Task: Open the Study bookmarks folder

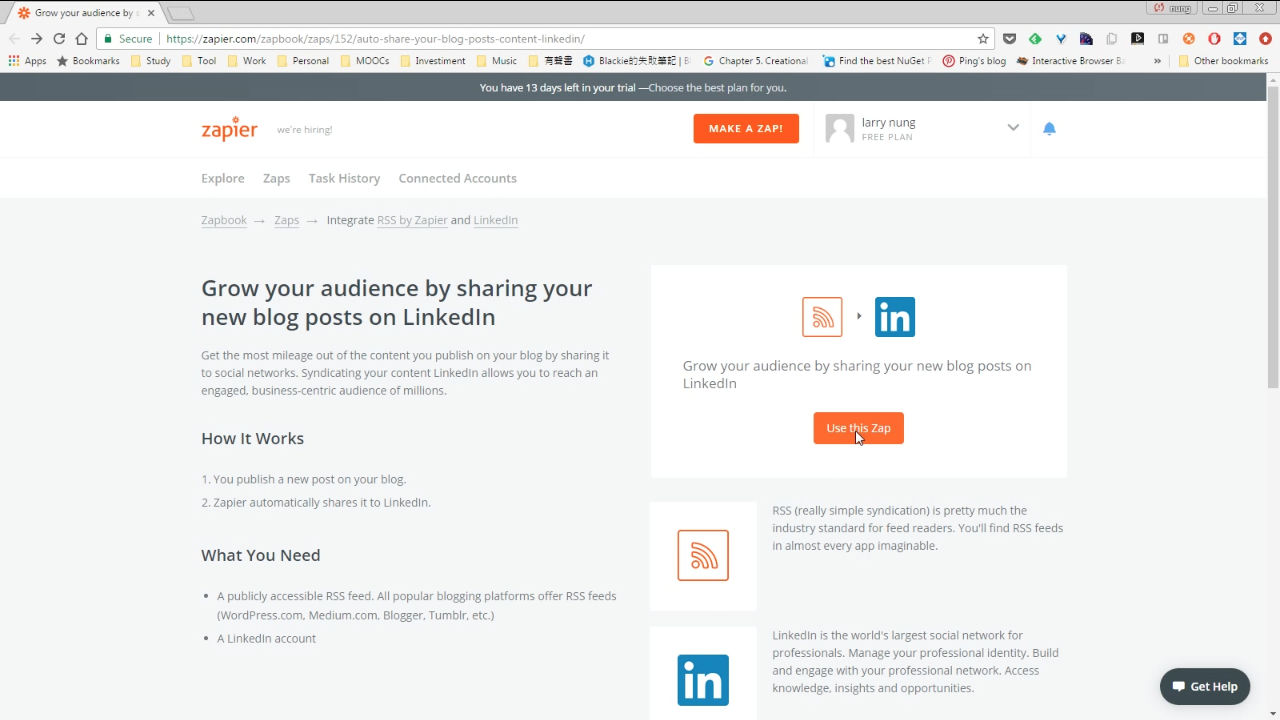Action: point(150,61)
